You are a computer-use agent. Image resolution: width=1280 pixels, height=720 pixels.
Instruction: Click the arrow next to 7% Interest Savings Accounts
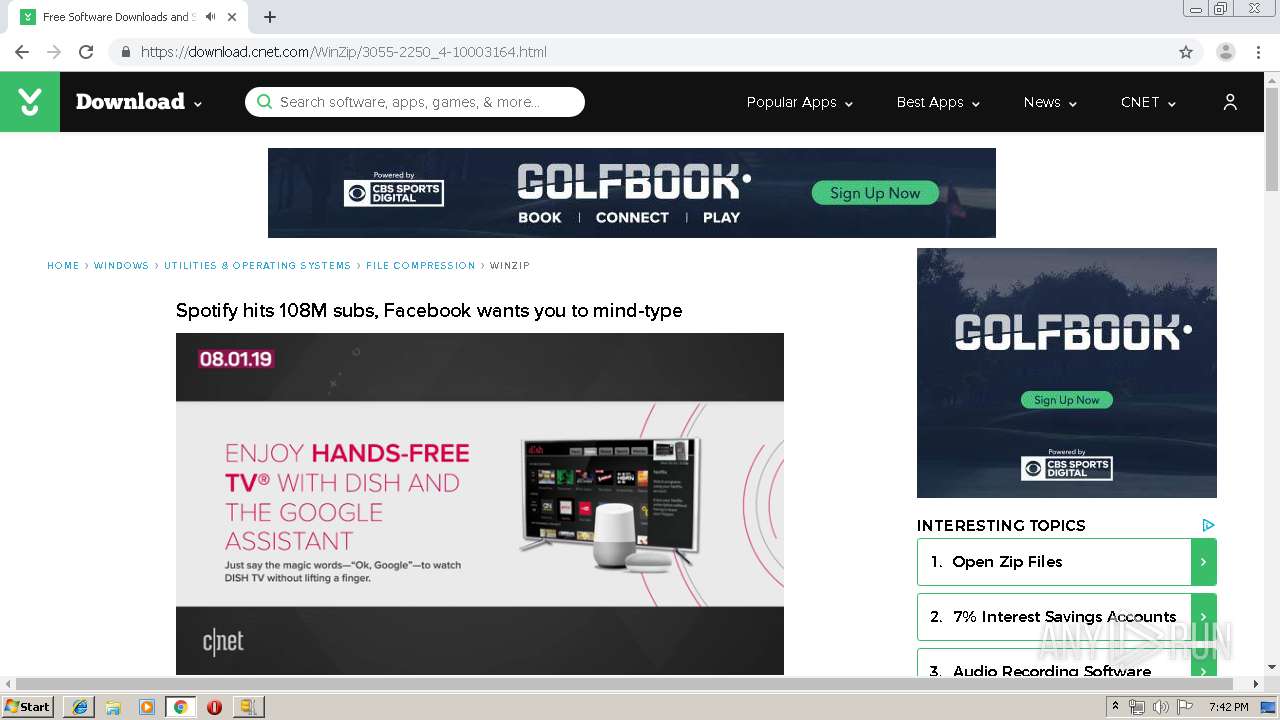tap(1203, 617)
